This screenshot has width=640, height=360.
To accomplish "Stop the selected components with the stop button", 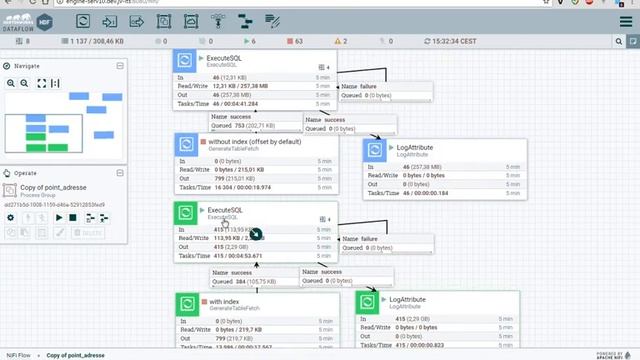I will [73, 218].
